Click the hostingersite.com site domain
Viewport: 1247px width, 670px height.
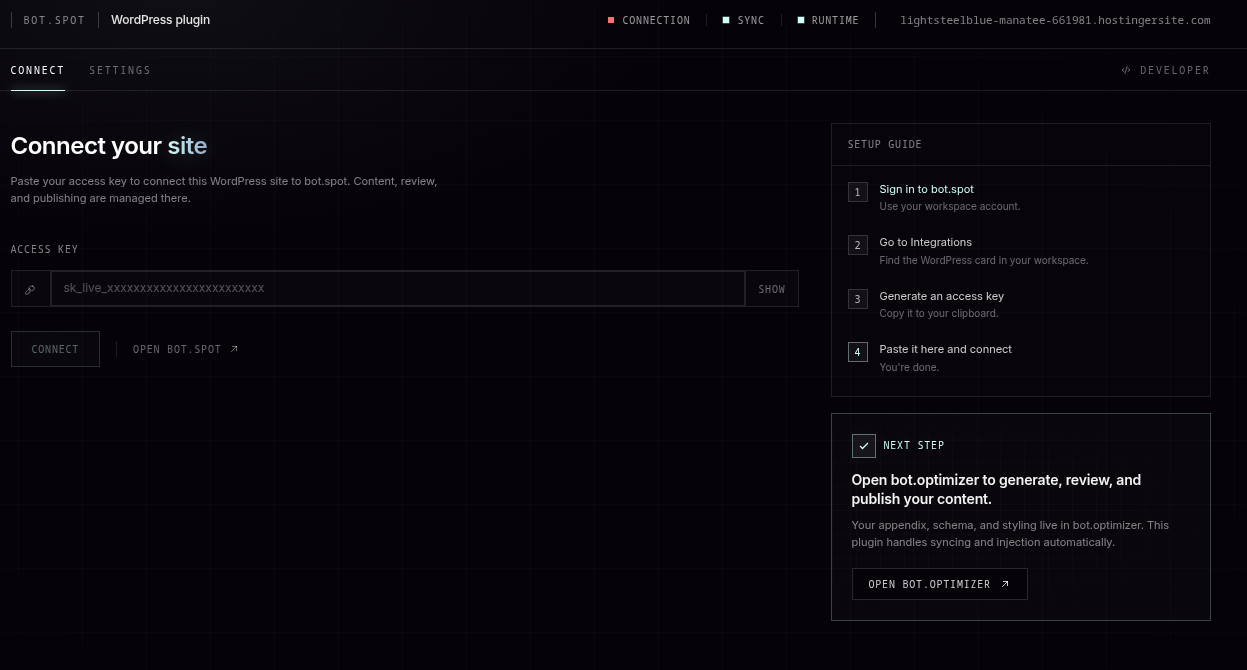click(x=1055, y=20)
